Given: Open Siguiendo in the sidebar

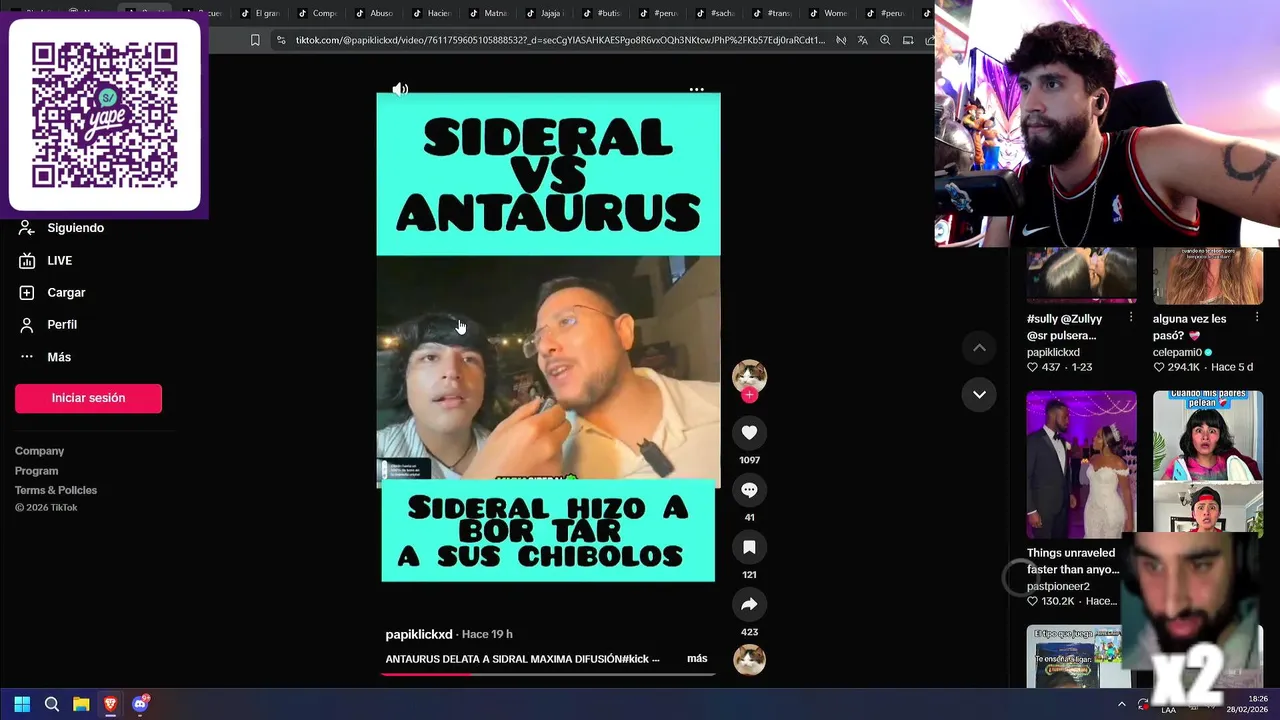Looking at the screenshot, I should click(76, 228).
